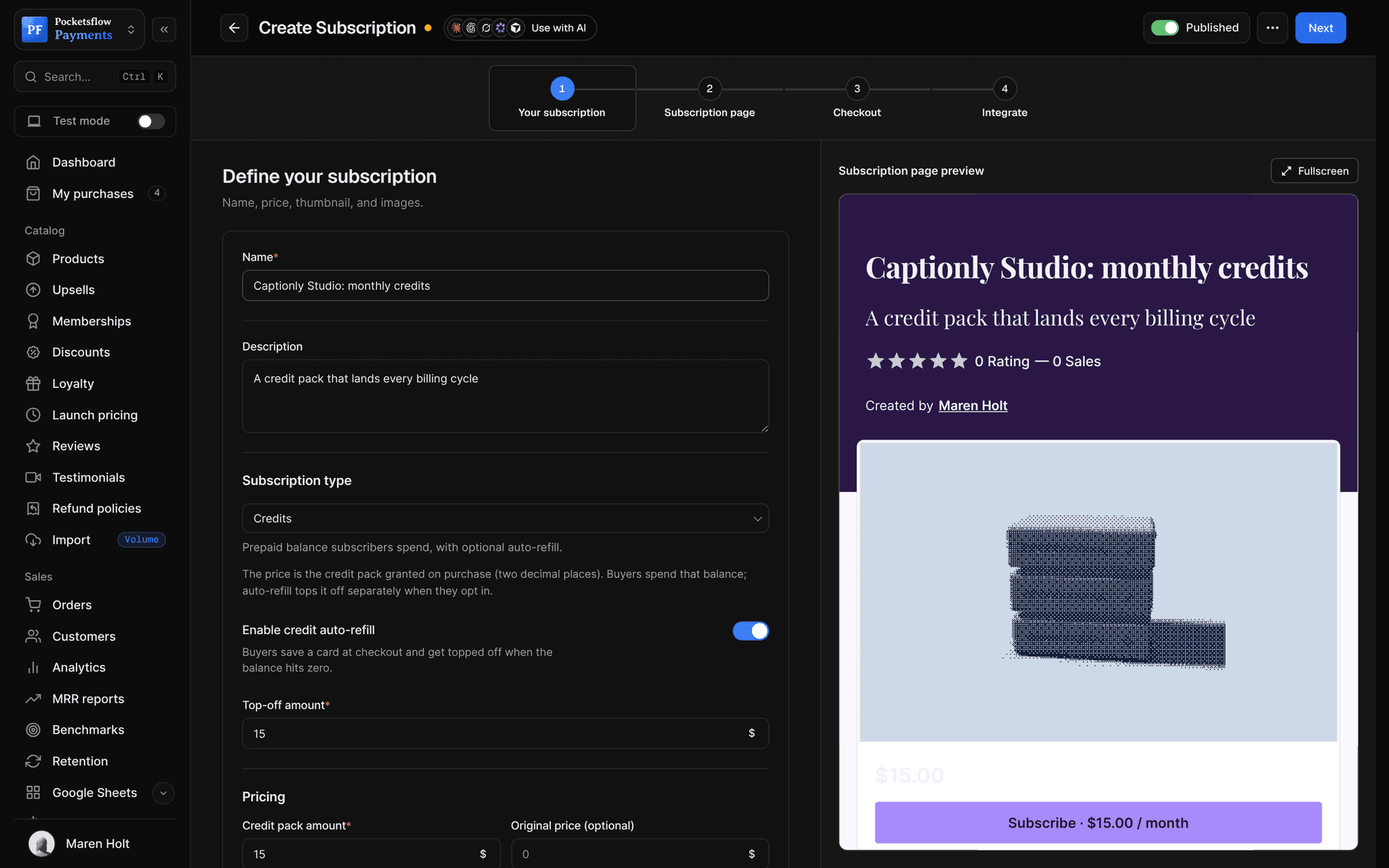Screen dimensions: 1389x868
Task: Click Subscribe $15.00 / month button
Action: click(x=1098, y=823)
